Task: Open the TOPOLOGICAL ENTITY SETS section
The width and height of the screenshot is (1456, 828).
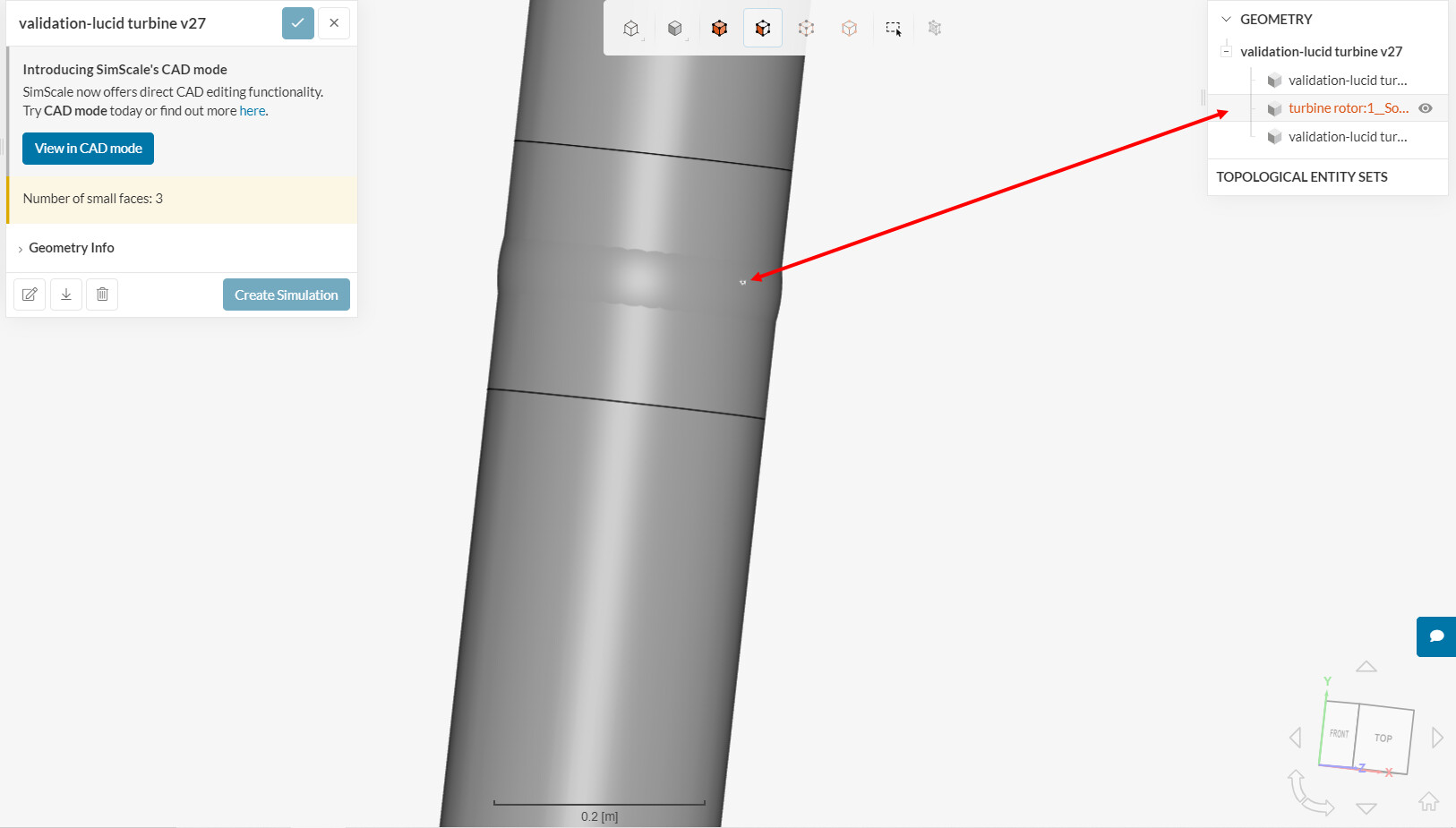Action: [1301, 176]
